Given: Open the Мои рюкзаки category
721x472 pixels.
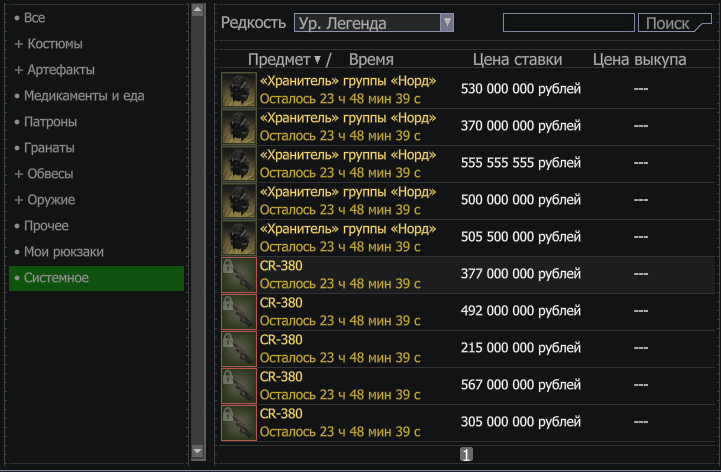Looking at the screenshot, I should 59,252.
